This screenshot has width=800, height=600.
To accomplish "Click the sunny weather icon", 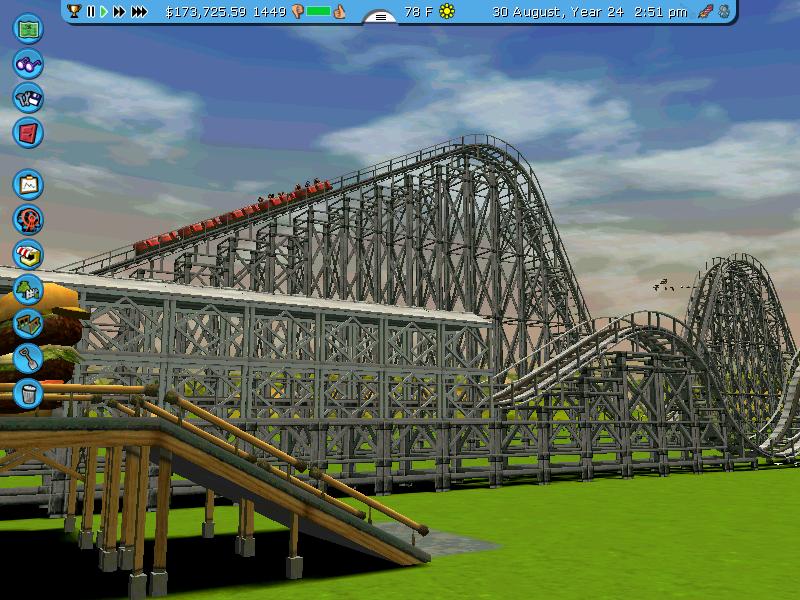I will click(x=447, y=11).
